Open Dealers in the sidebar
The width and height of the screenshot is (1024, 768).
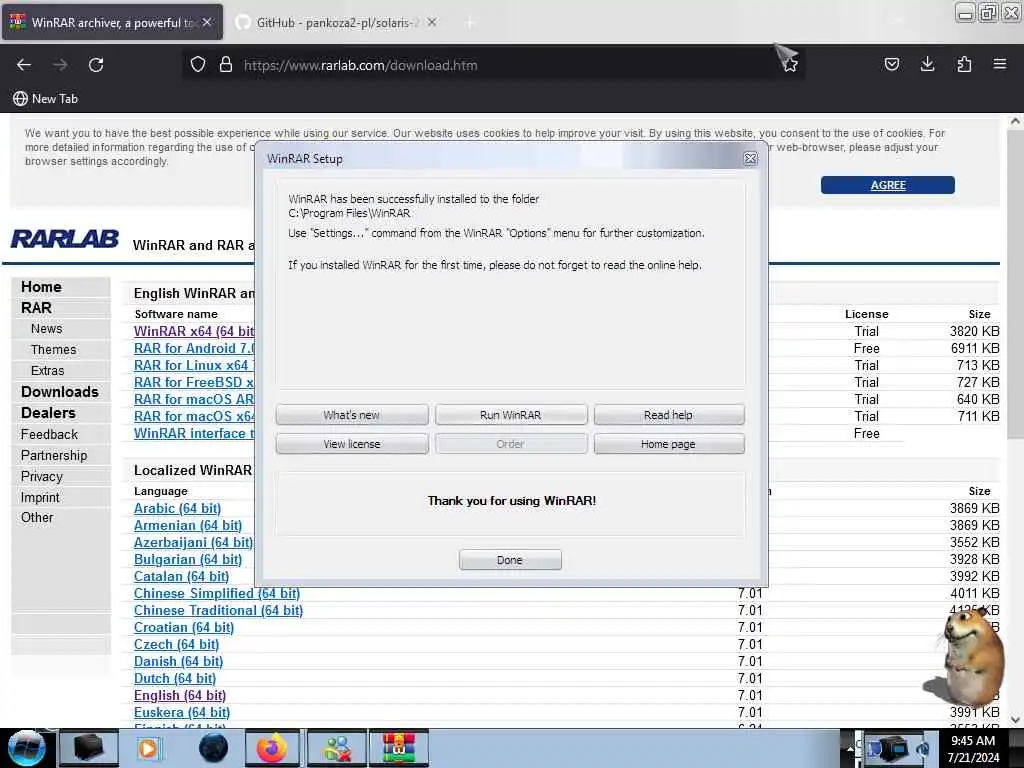(x=48, y=413)
